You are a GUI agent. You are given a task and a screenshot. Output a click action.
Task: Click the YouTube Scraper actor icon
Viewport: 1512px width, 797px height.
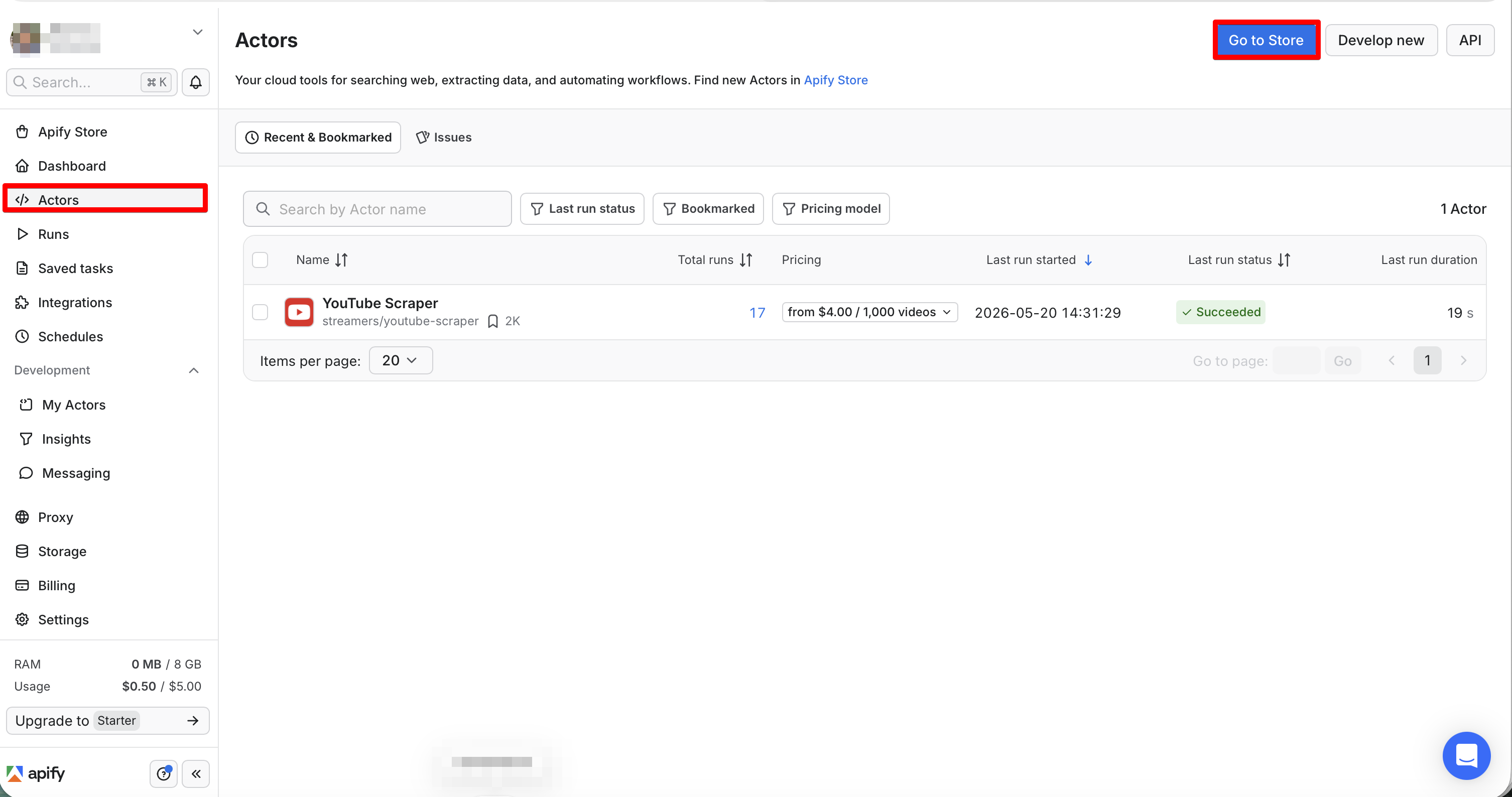point(299,312)
